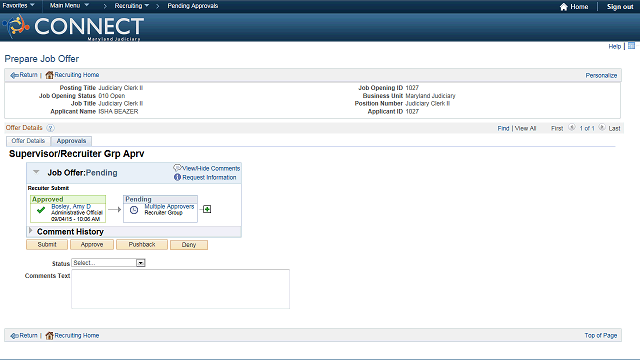This screenshot has height=360, width=640.
Task: Go to Pending Approvals breadcrumb
Action: pos(193,6)
